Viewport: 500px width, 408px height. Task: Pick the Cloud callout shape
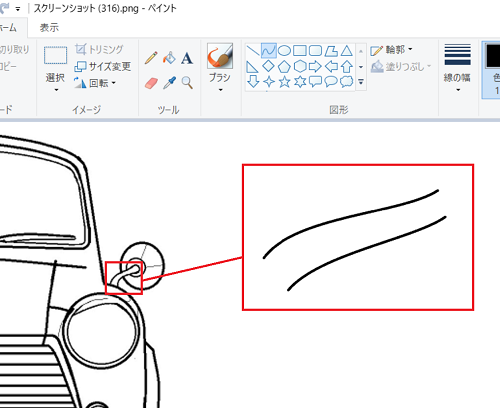[x=347, y=82]
